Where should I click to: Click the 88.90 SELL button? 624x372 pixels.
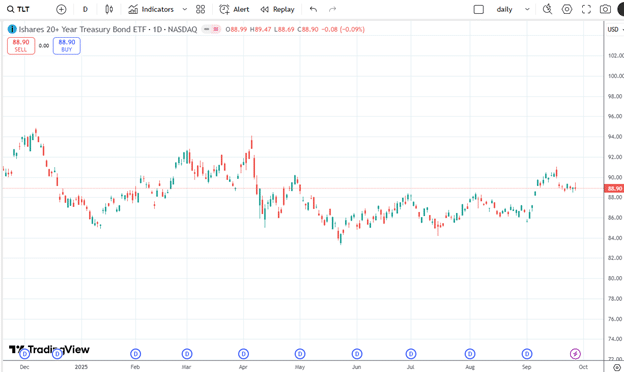click(x=21, y=46)
